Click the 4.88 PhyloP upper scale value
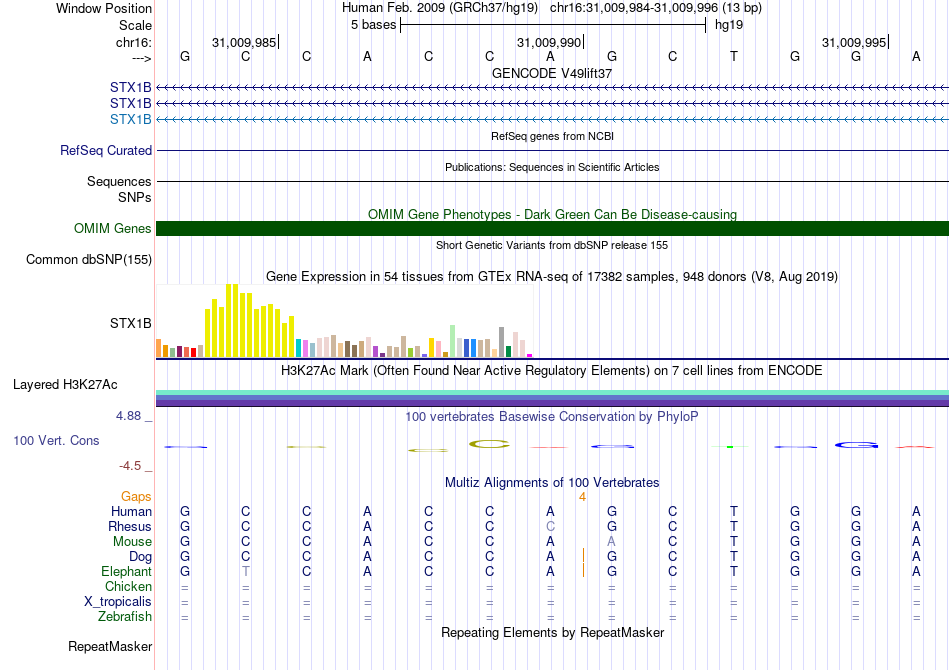The width and height of the screenshot is (950, 670). [x=128, y=416]
